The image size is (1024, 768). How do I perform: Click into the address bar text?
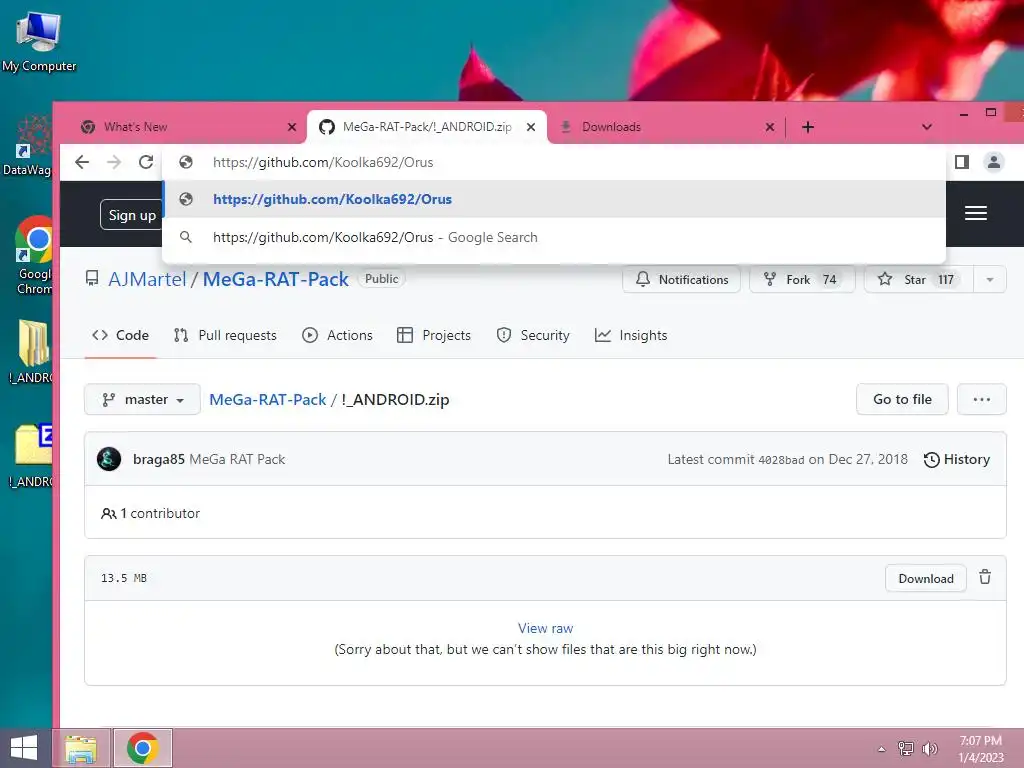pos(323,162)
